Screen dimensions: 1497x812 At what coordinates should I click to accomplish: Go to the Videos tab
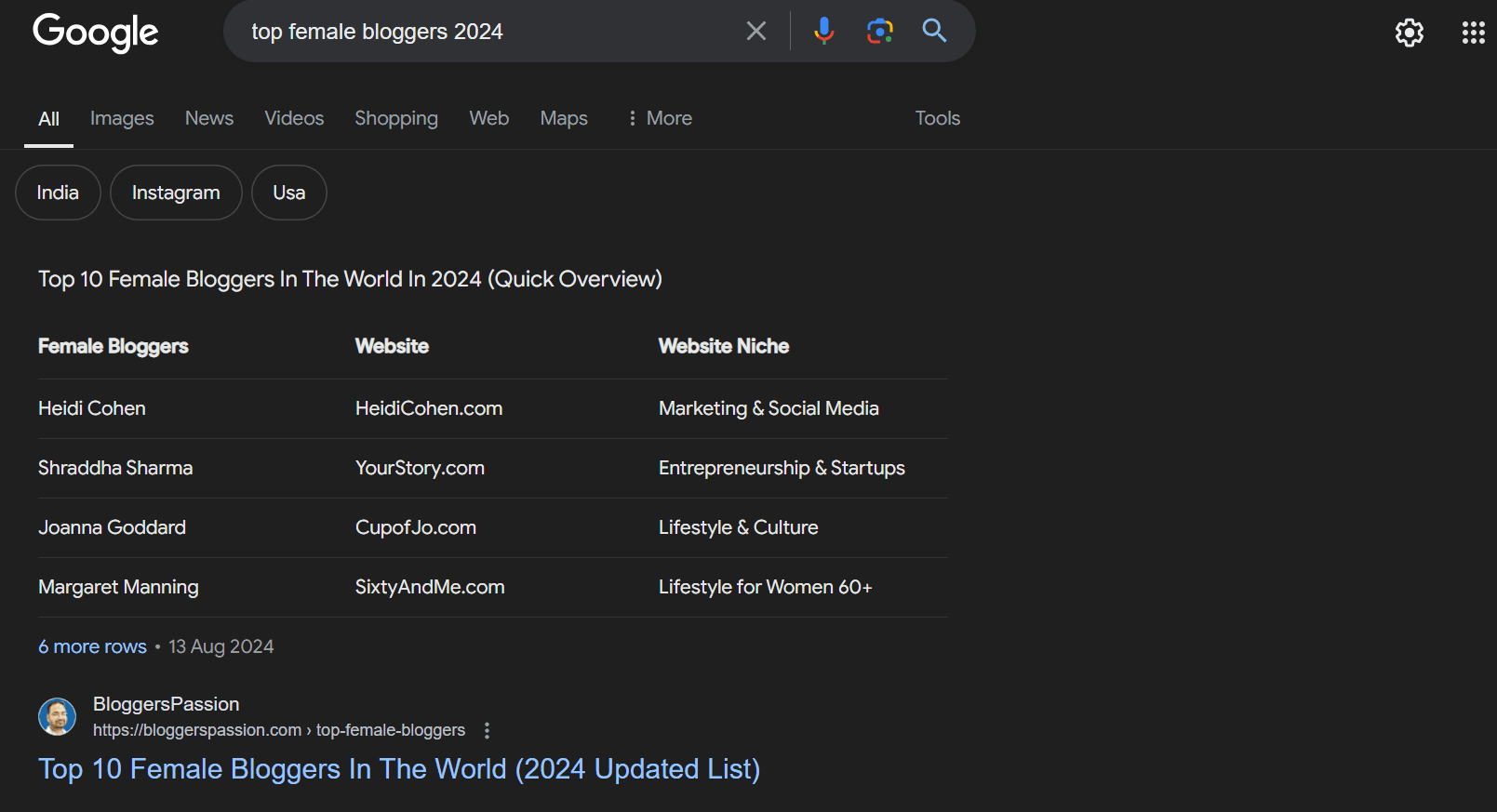click(x=294, y=118)
